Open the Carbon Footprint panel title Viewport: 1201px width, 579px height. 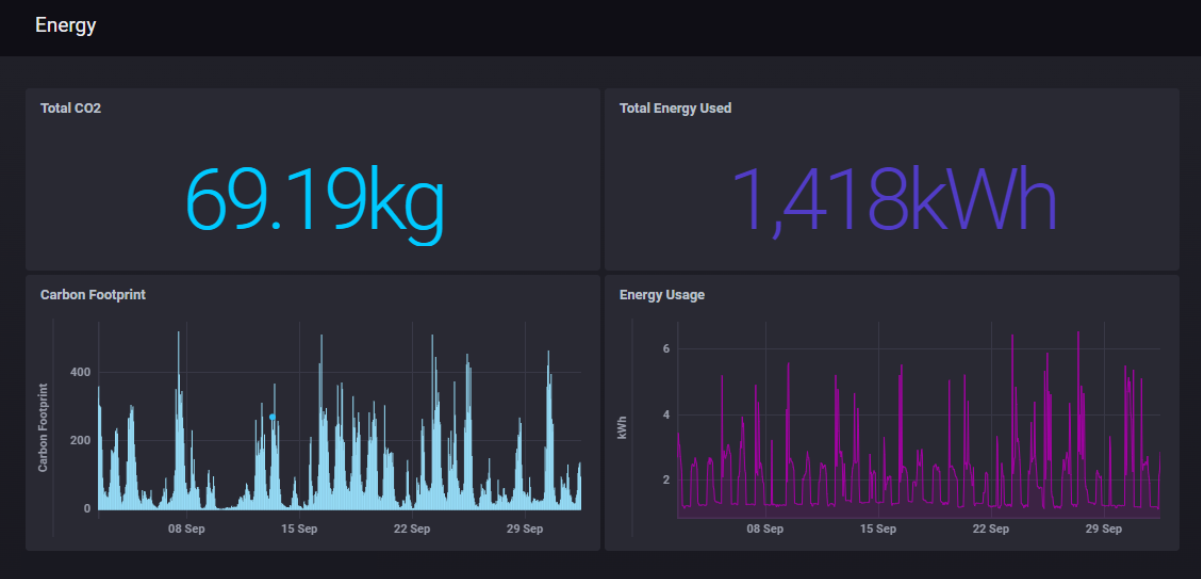tap(93, 295)
